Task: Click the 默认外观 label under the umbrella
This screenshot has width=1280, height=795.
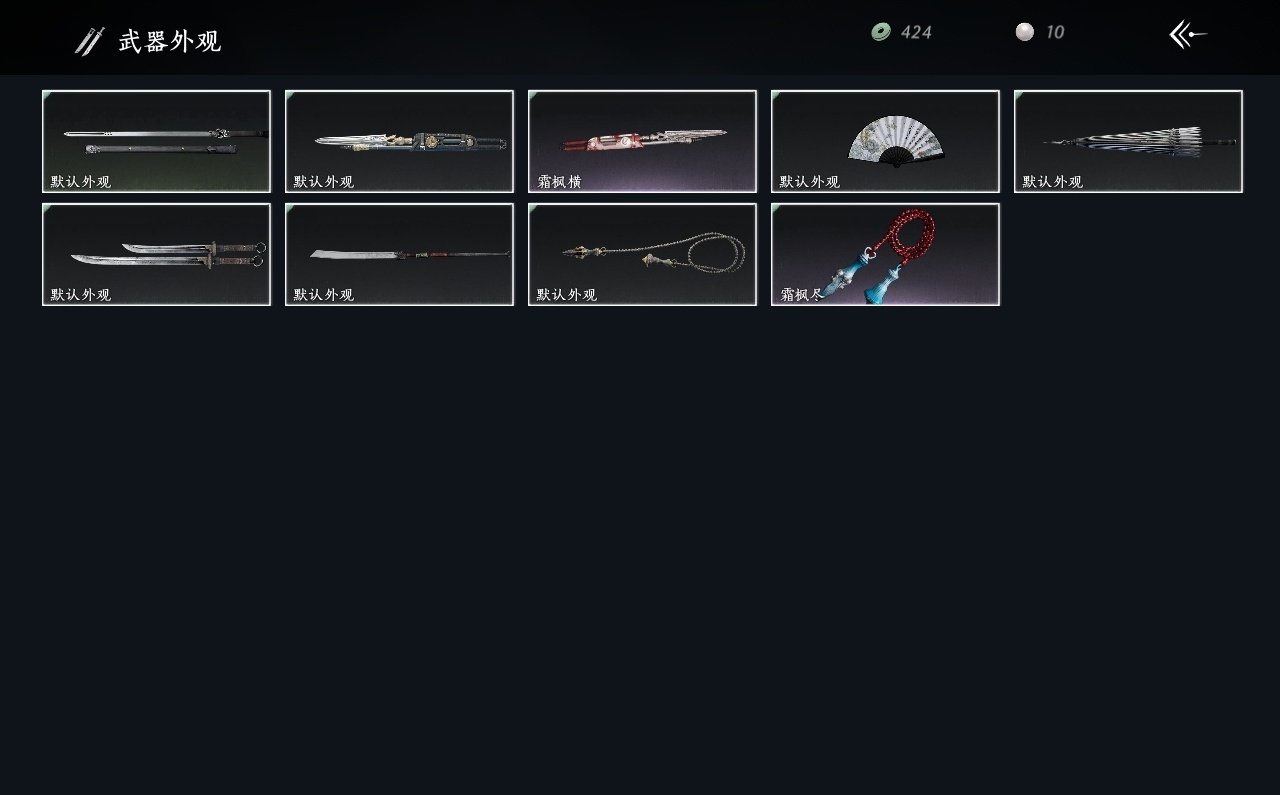Action: click(x=1053, y=182)
